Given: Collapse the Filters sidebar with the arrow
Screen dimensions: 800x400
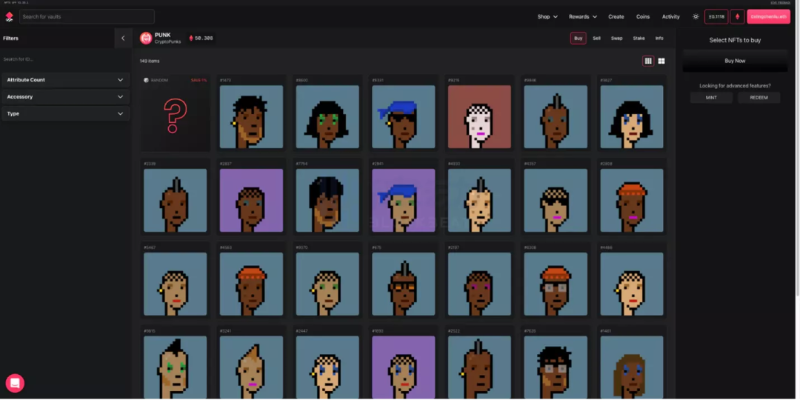Looking at the screenshot, I should pyautogui.click(x=123, y=38).
